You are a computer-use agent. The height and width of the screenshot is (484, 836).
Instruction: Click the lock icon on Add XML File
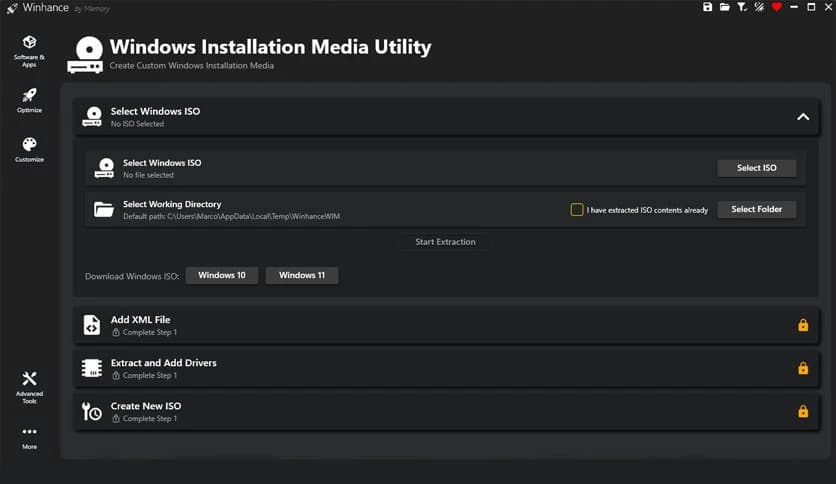pyautogui.click(x=802, y=325)
